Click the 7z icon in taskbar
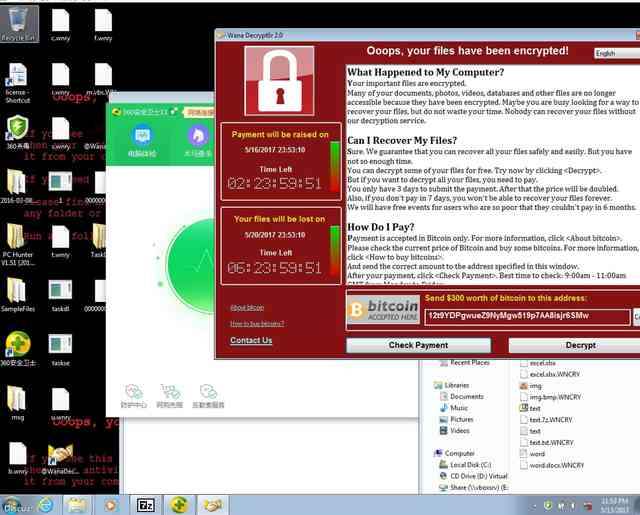The width and height of the screenshot is (640, 515). click(x=146, y=505)
